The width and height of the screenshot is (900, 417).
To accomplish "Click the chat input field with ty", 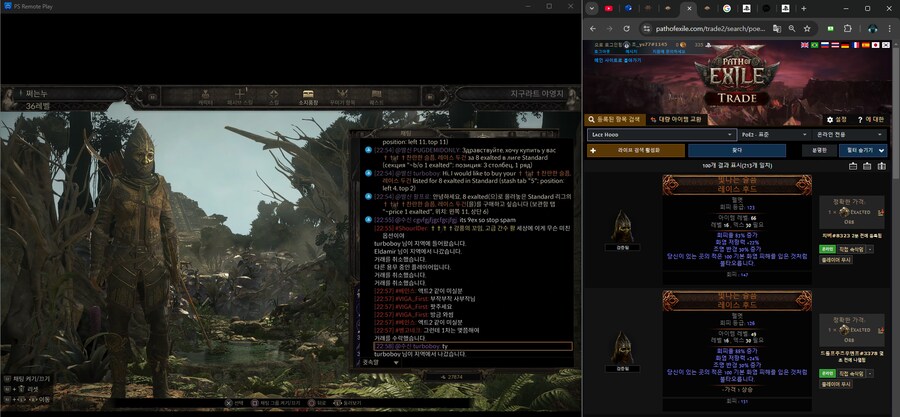I will pos(472,346).
